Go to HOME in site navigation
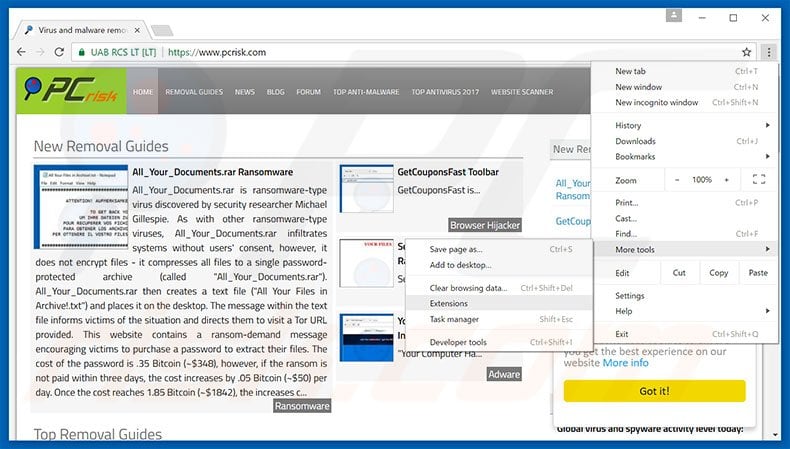The width and height of the screenshot is (790, 449). (x=143, y=92)
